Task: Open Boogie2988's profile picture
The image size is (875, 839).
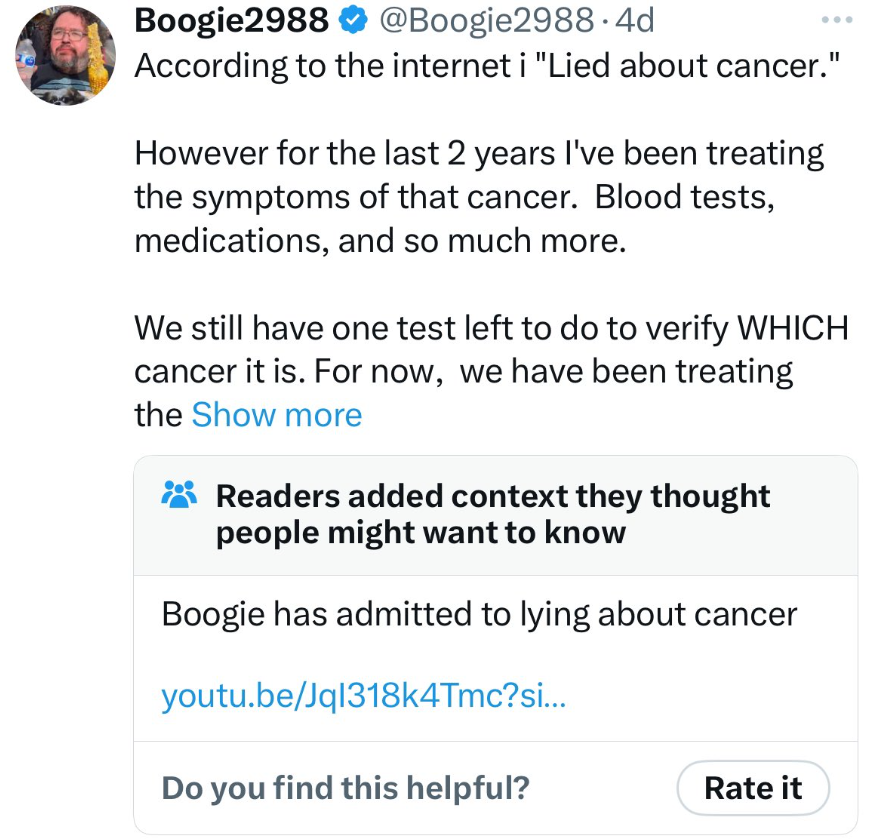Action: [x=67, y=56]
